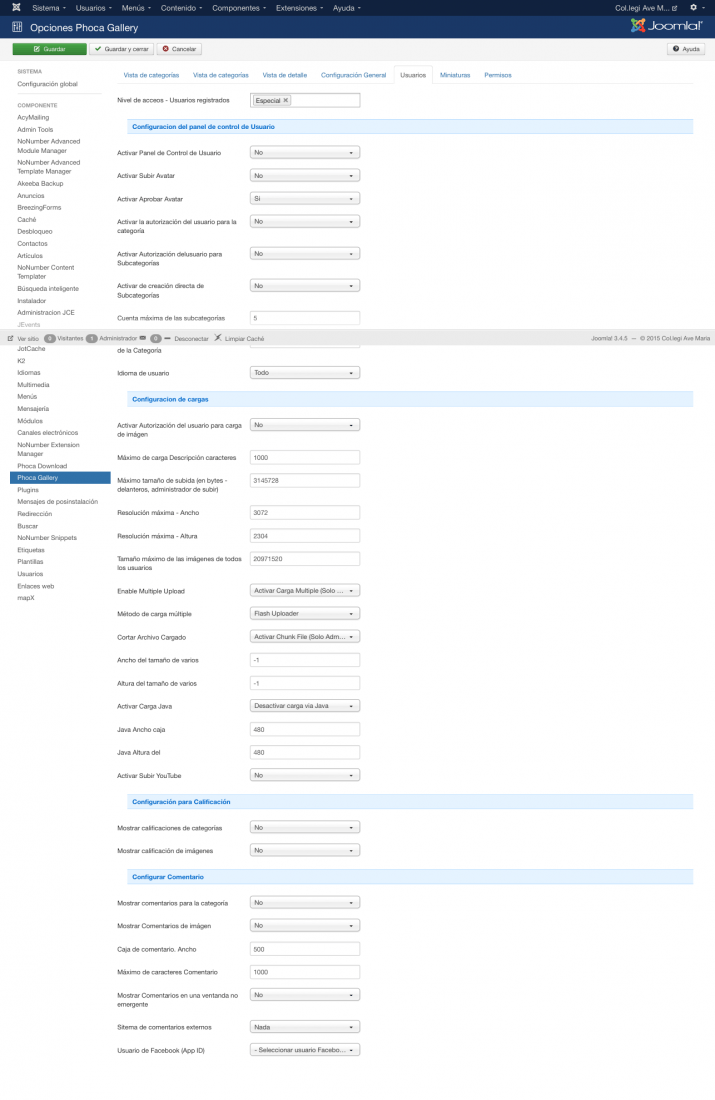Screen dimensions: 715x1100
Task: Open the Componentes menu
Action: click(x=239, y=8)
